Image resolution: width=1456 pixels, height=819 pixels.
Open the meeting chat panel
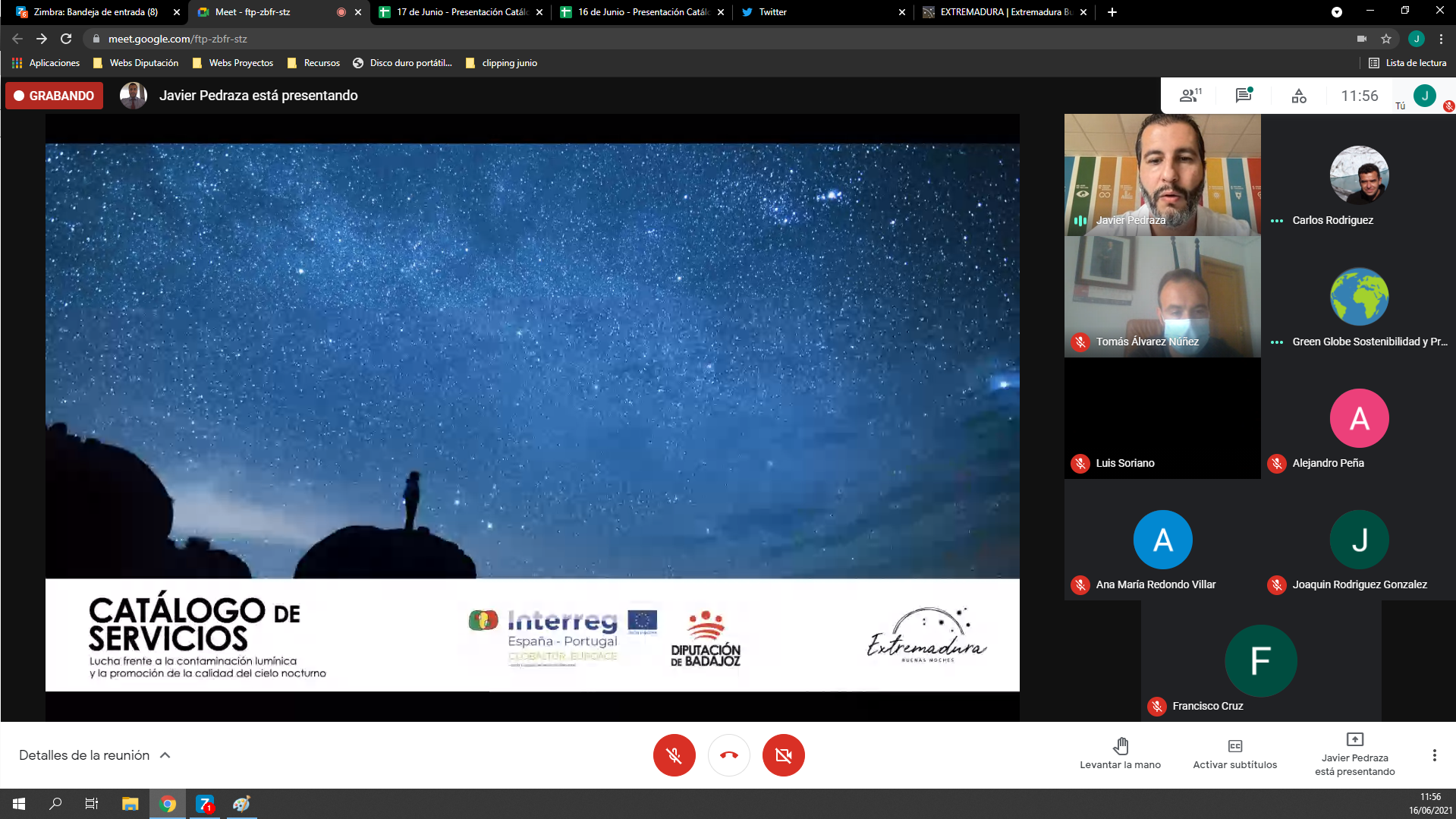point(1244,96)
